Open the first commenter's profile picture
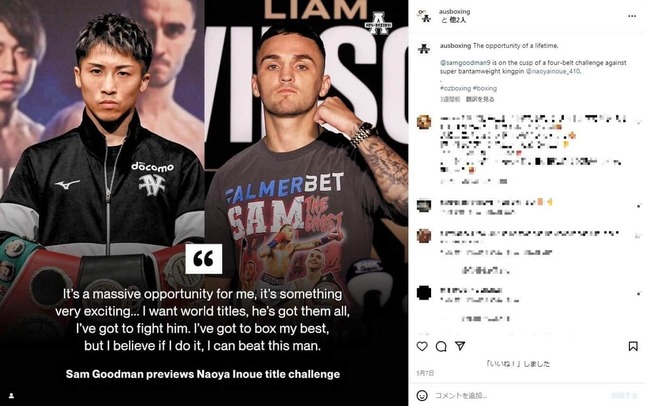 (424, 122)
